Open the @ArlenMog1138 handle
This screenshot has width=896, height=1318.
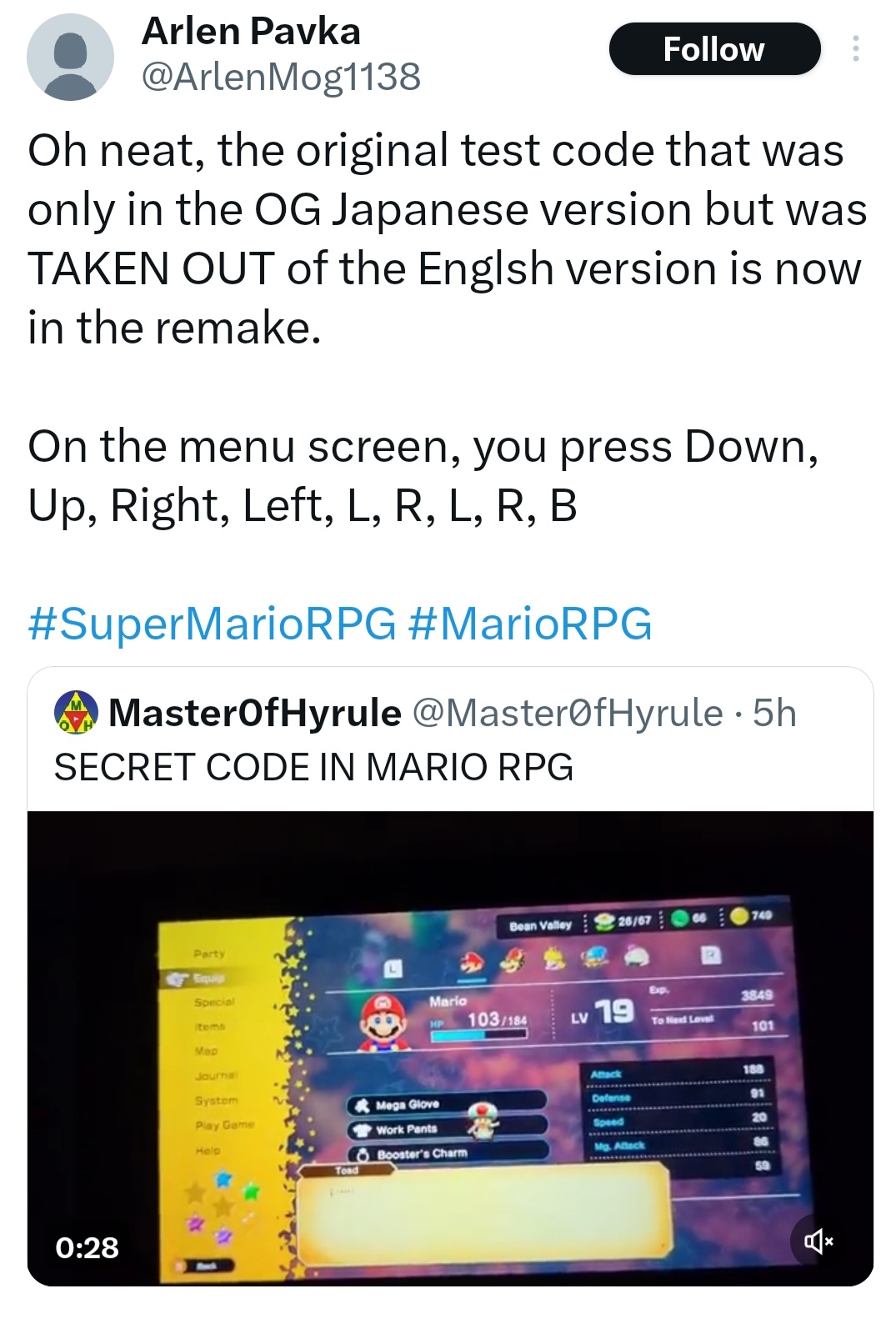click(x=281, y=78)
